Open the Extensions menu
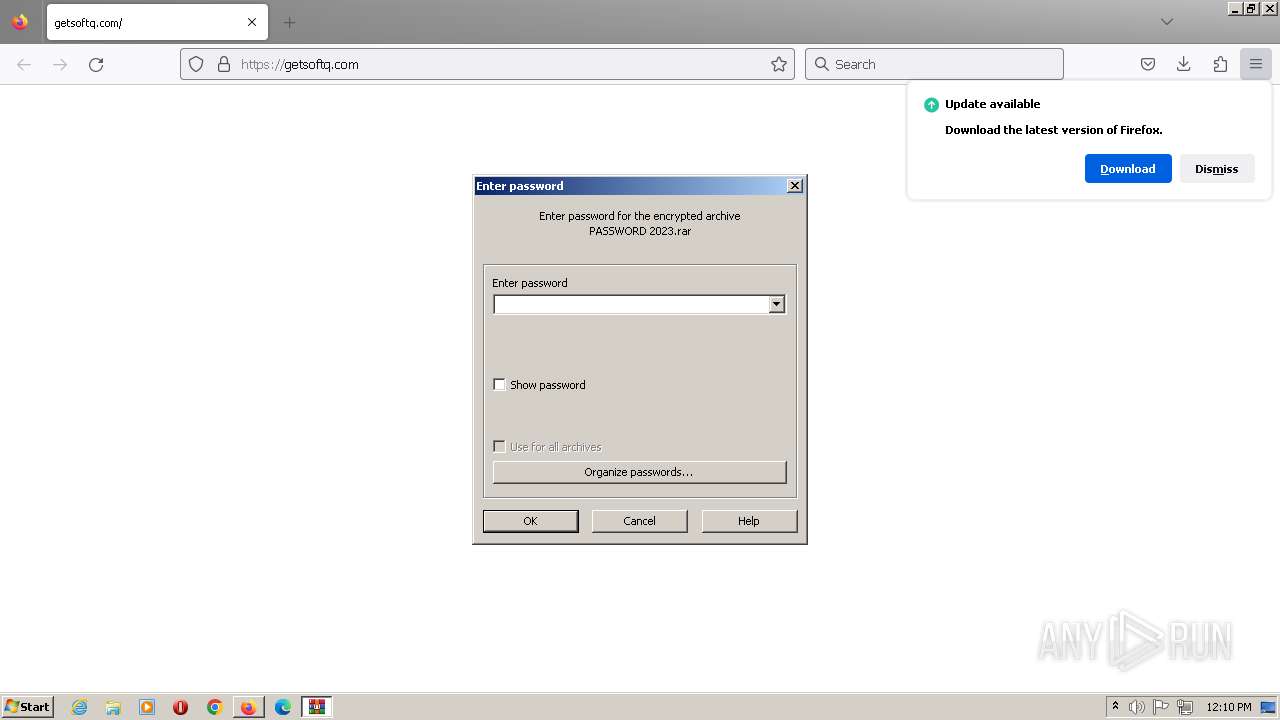 pyautogui.click(x=1220, y=64)
